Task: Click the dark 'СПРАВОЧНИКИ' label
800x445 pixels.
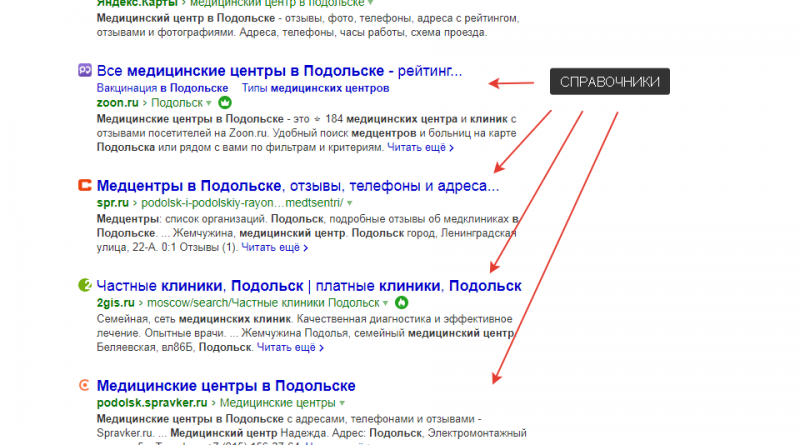Action: point(608,81)
